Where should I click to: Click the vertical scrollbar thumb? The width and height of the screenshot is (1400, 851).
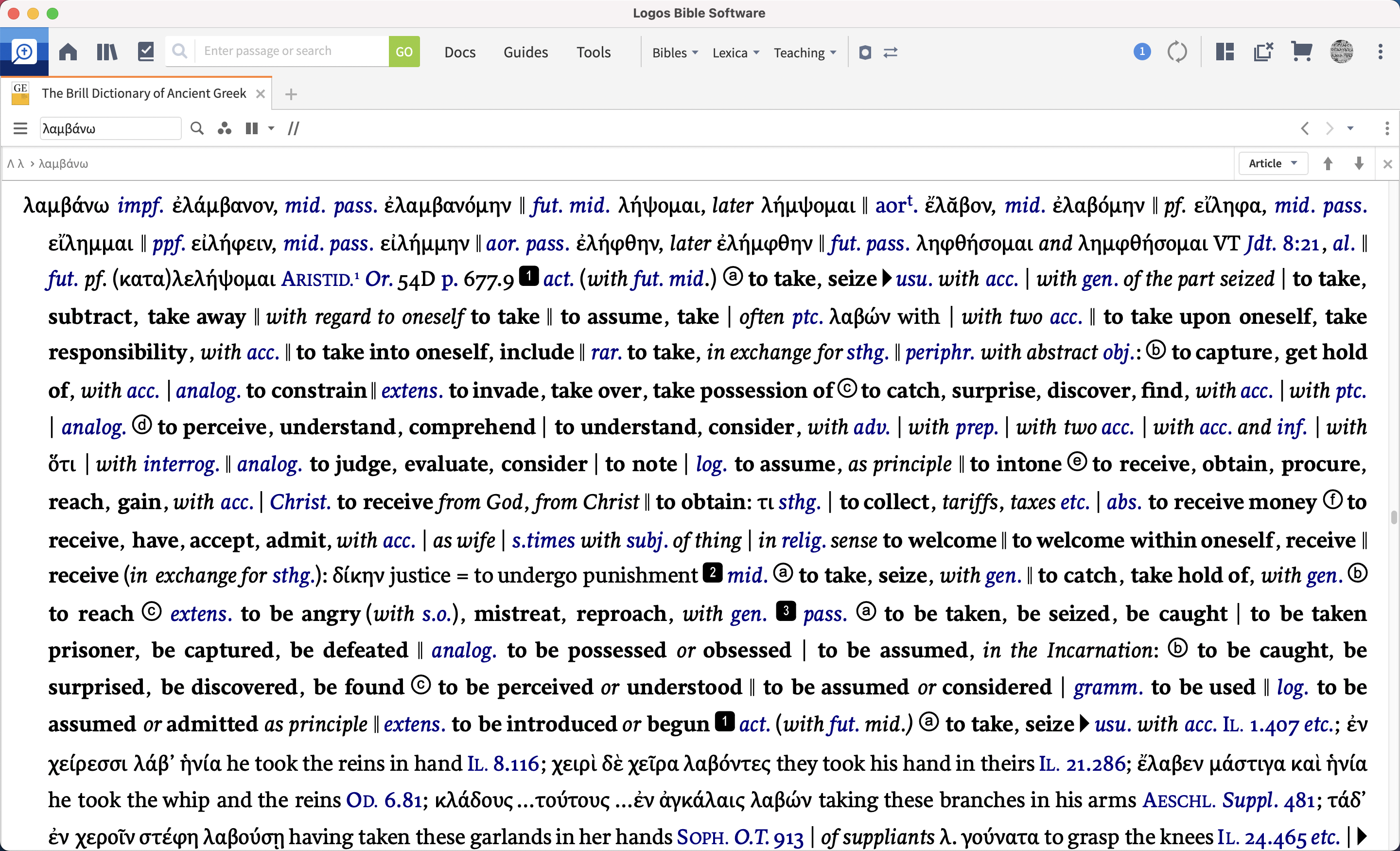coord(1393,517)
